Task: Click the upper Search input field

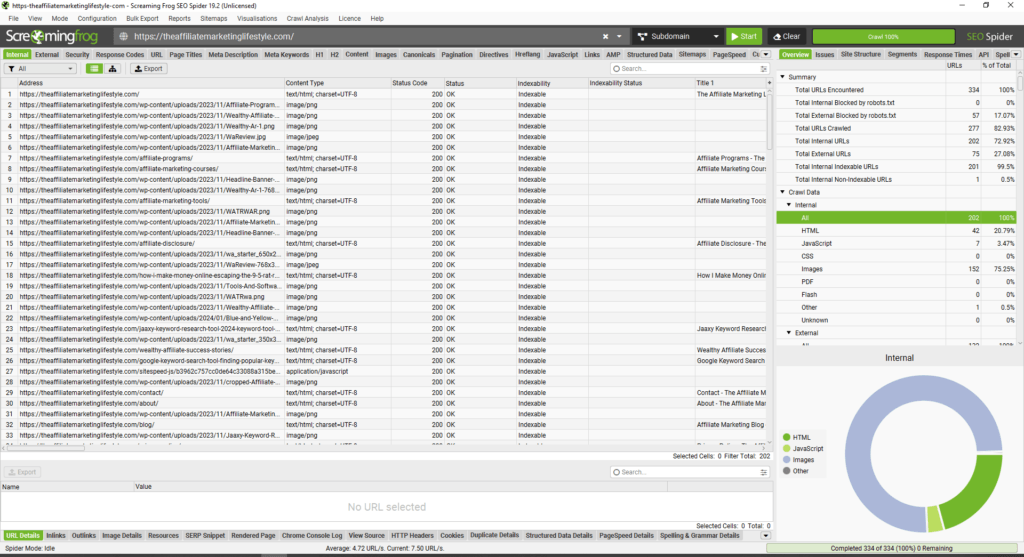Action: [689, 69]
